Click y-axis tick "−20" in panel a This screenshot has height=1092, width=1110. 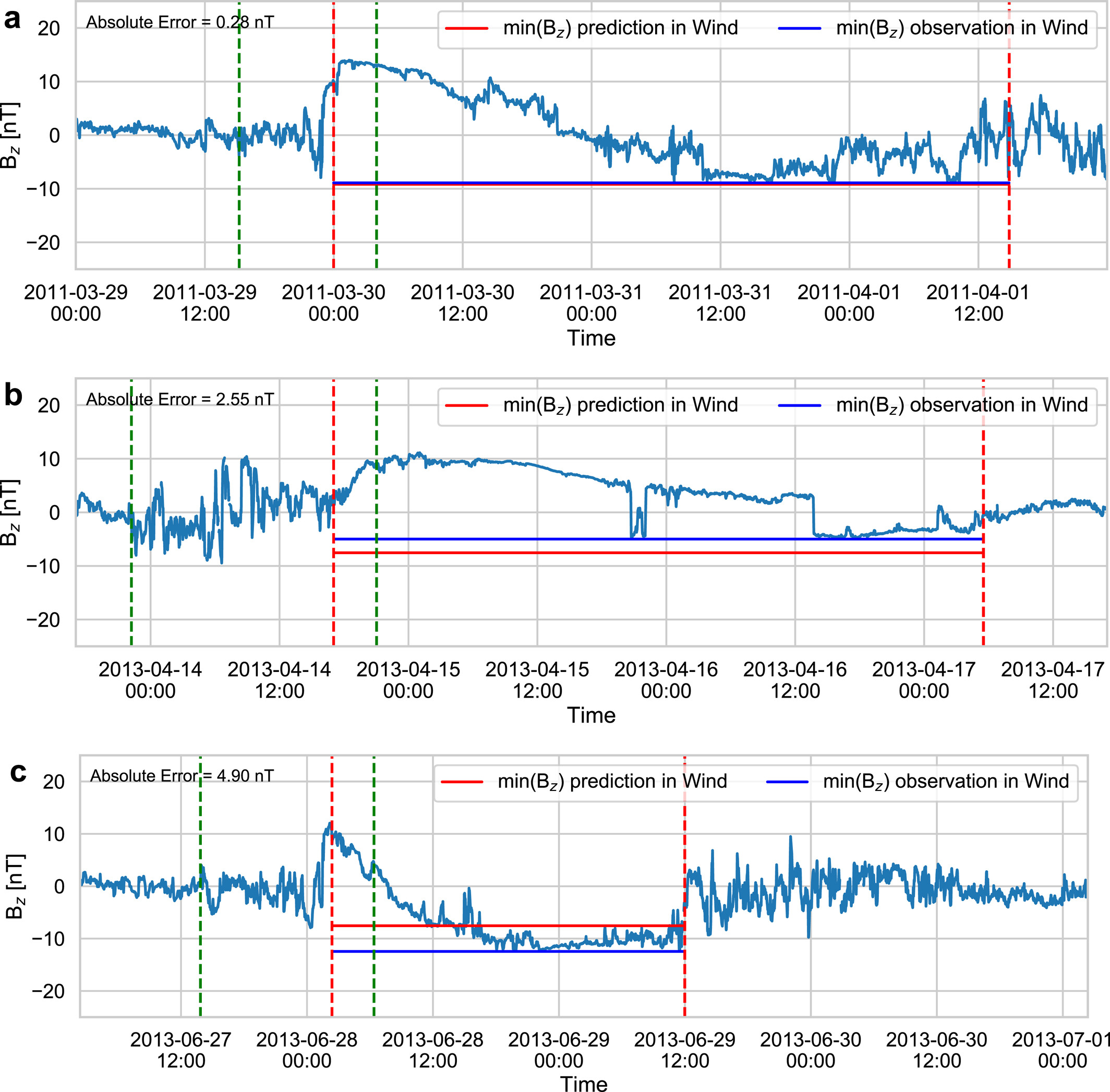[x=43, y=243]
